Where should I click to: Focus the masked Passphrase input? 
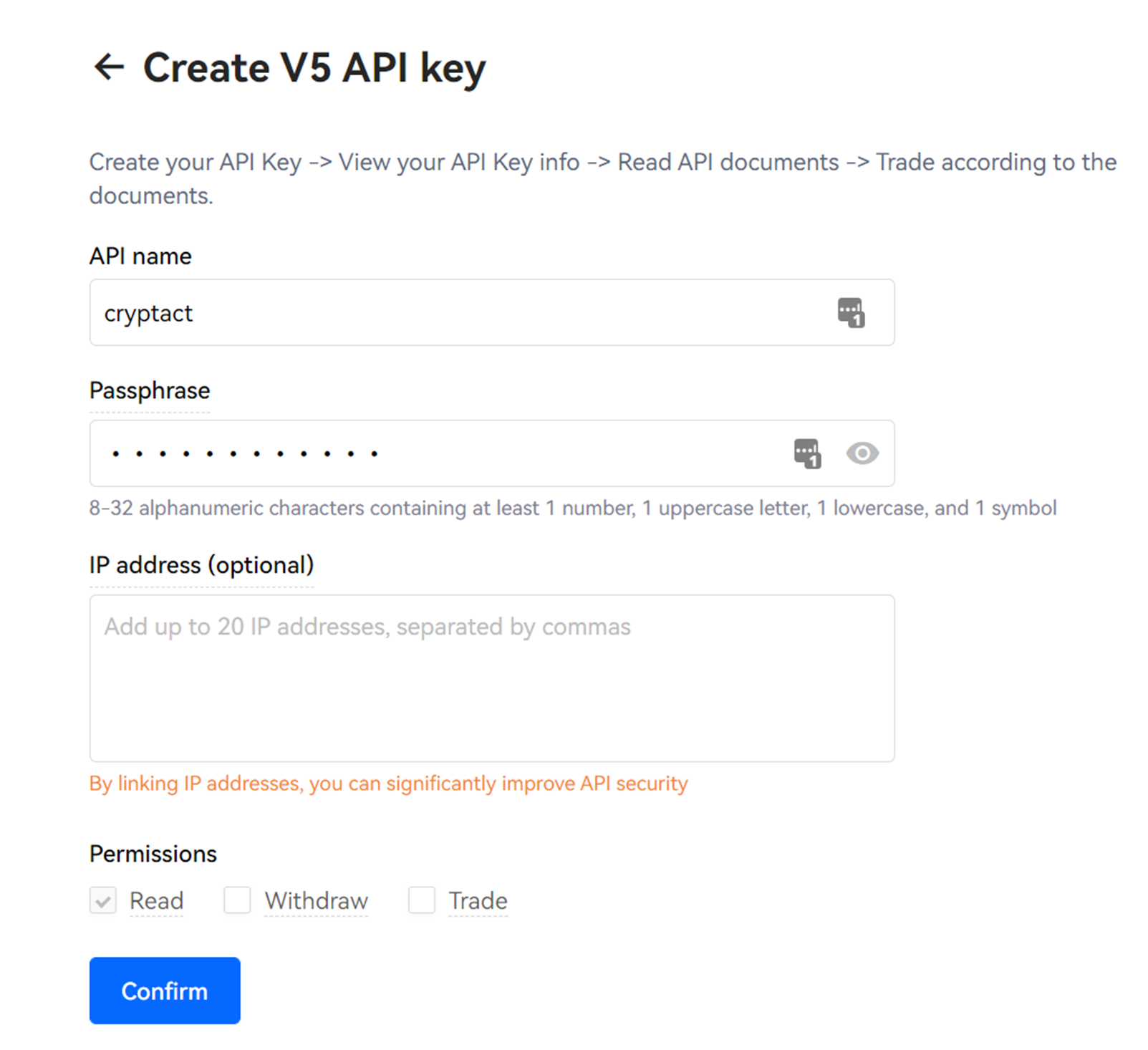tap(430, 453)
